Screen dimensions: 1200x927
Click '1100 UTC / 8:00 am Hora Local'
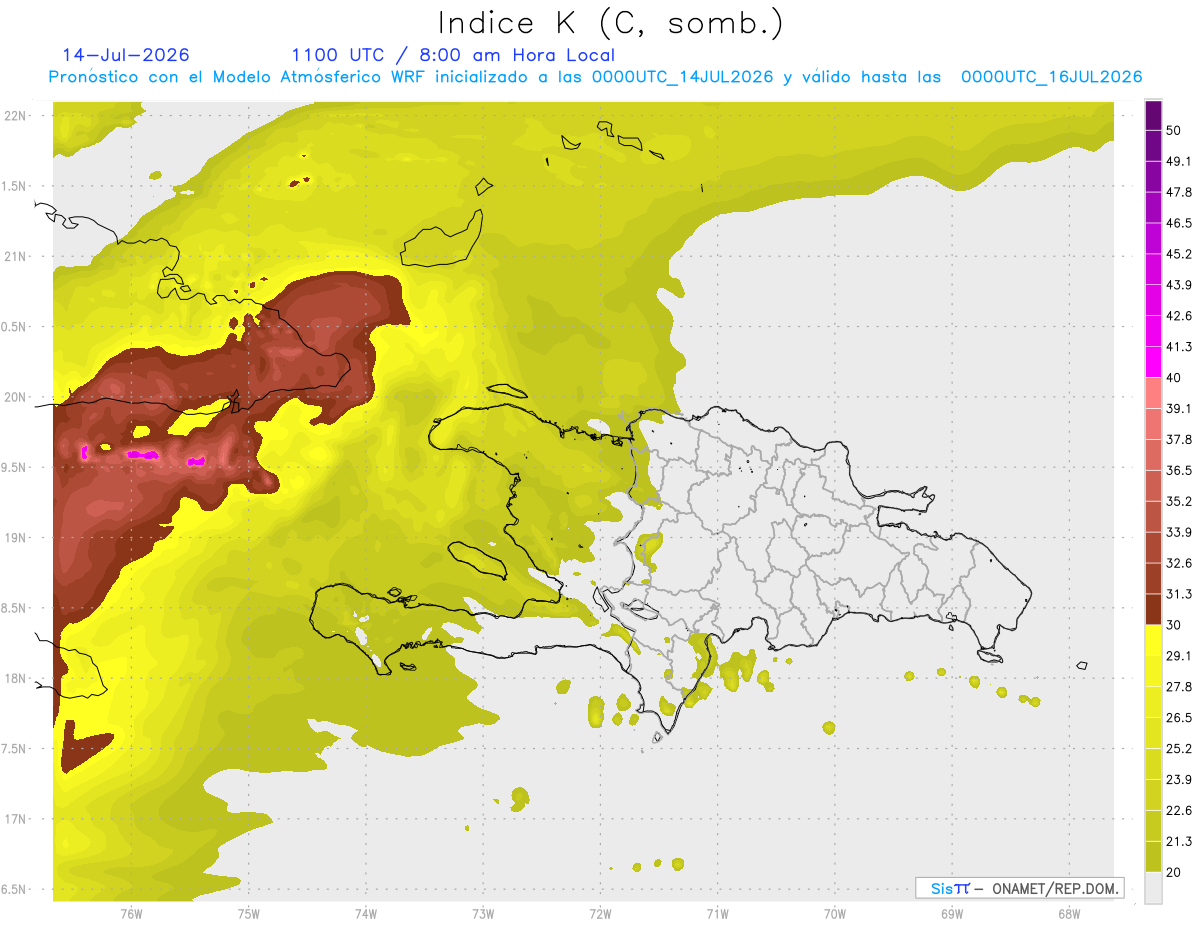[x=453, y=55]
